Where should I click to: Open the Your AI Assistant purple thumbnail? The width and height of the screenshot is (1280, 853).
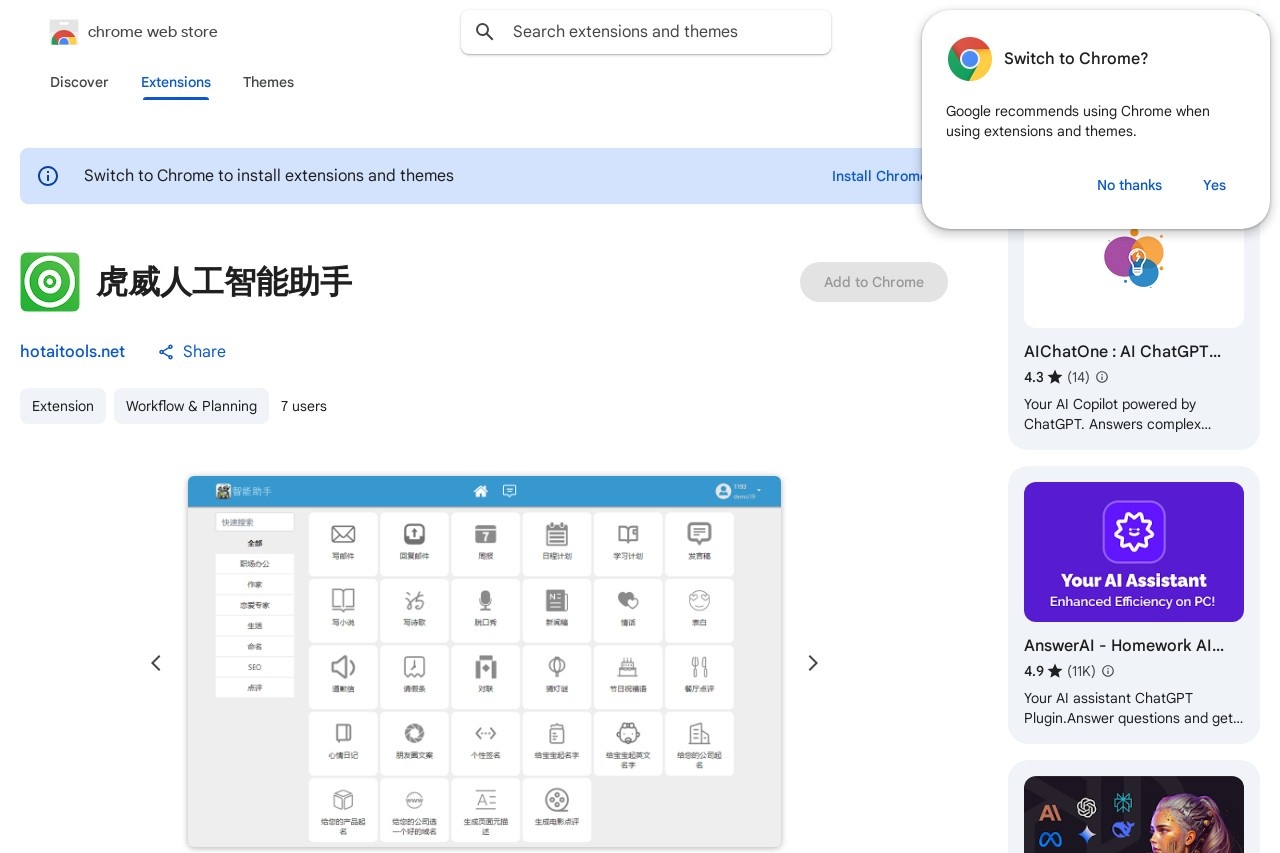tap(1134, 552)
